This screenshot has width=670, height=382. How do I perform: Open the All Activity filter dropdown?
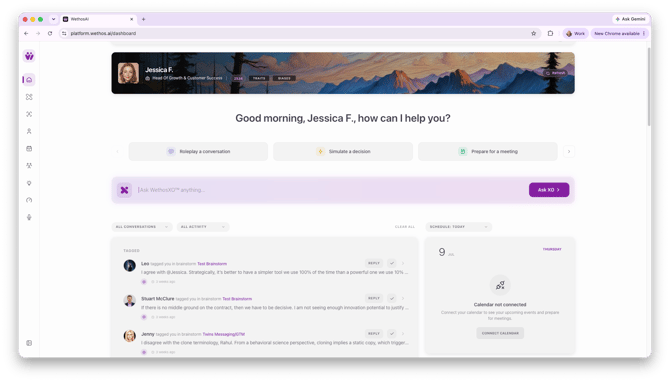click(x=203, y=227)
